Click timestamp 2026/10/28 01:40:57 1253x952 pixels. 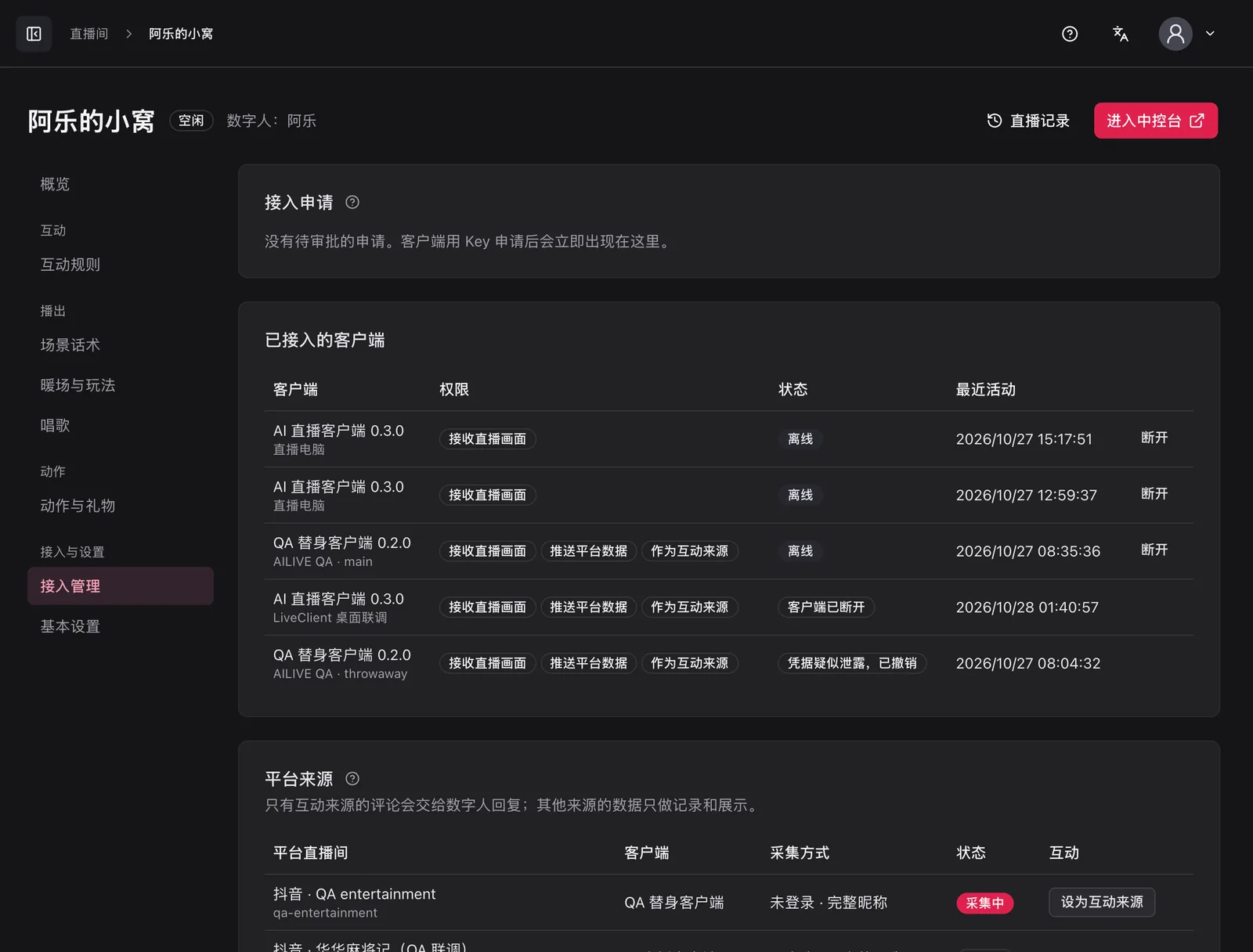1027,608
